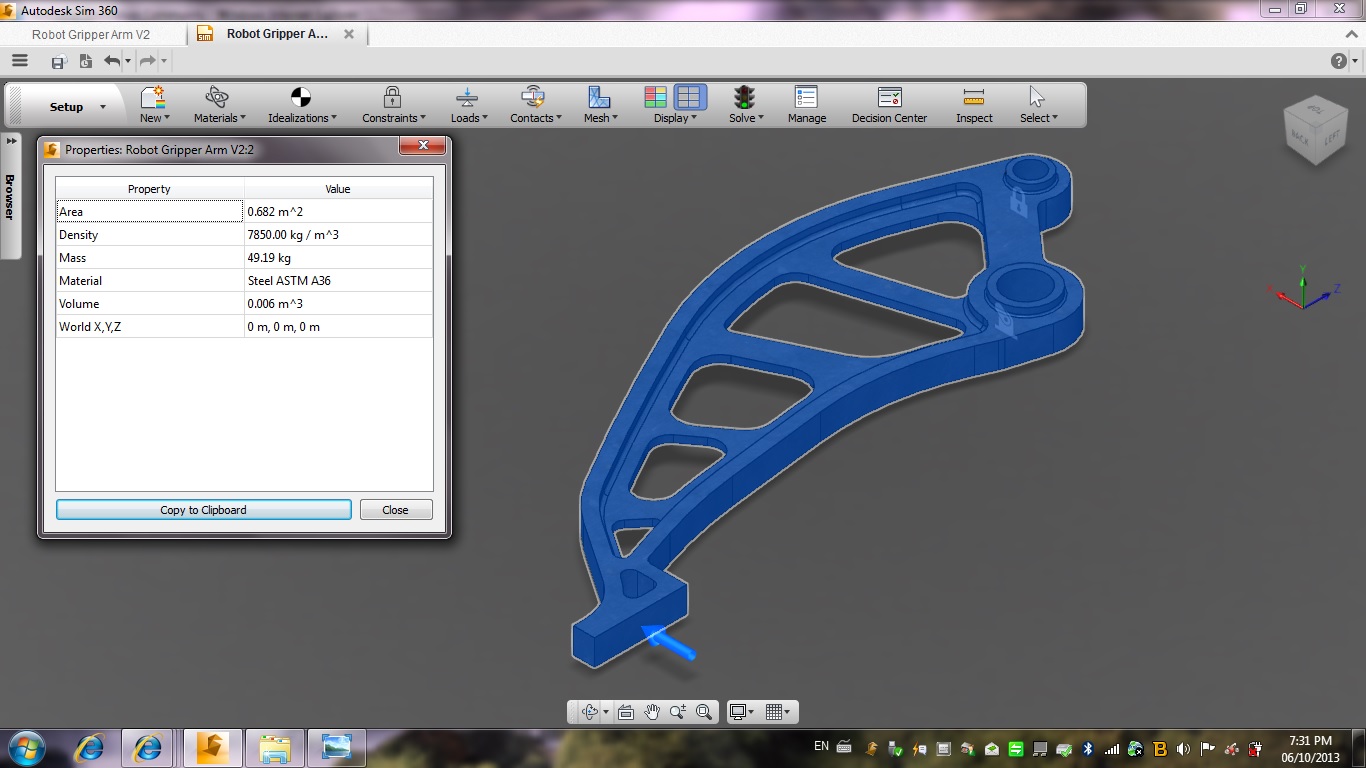This screenshot has width=1366, height=768.
Task: Select the Zoom Window magnifier tool
Action: pyautogui.click(x=704, y=712)
